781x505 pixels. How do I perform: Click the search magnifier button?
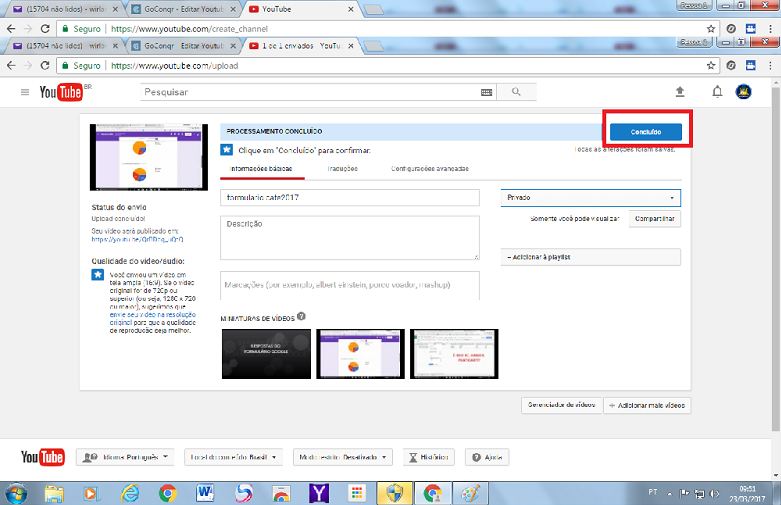517,92
